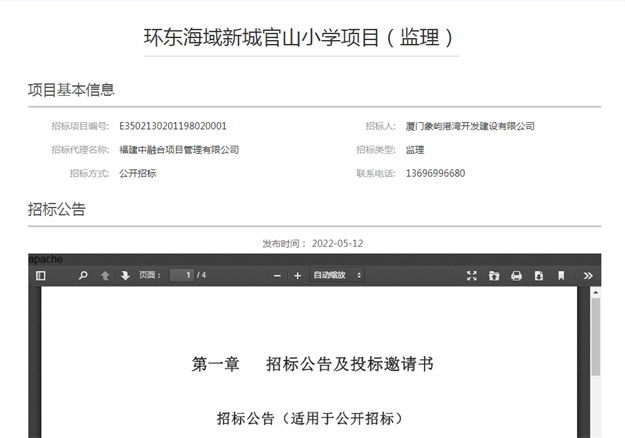Image resolution: width=625 pixels, height=438 pixels.
Task: Click the 项目基本信息 section heading
Action: 71,90
